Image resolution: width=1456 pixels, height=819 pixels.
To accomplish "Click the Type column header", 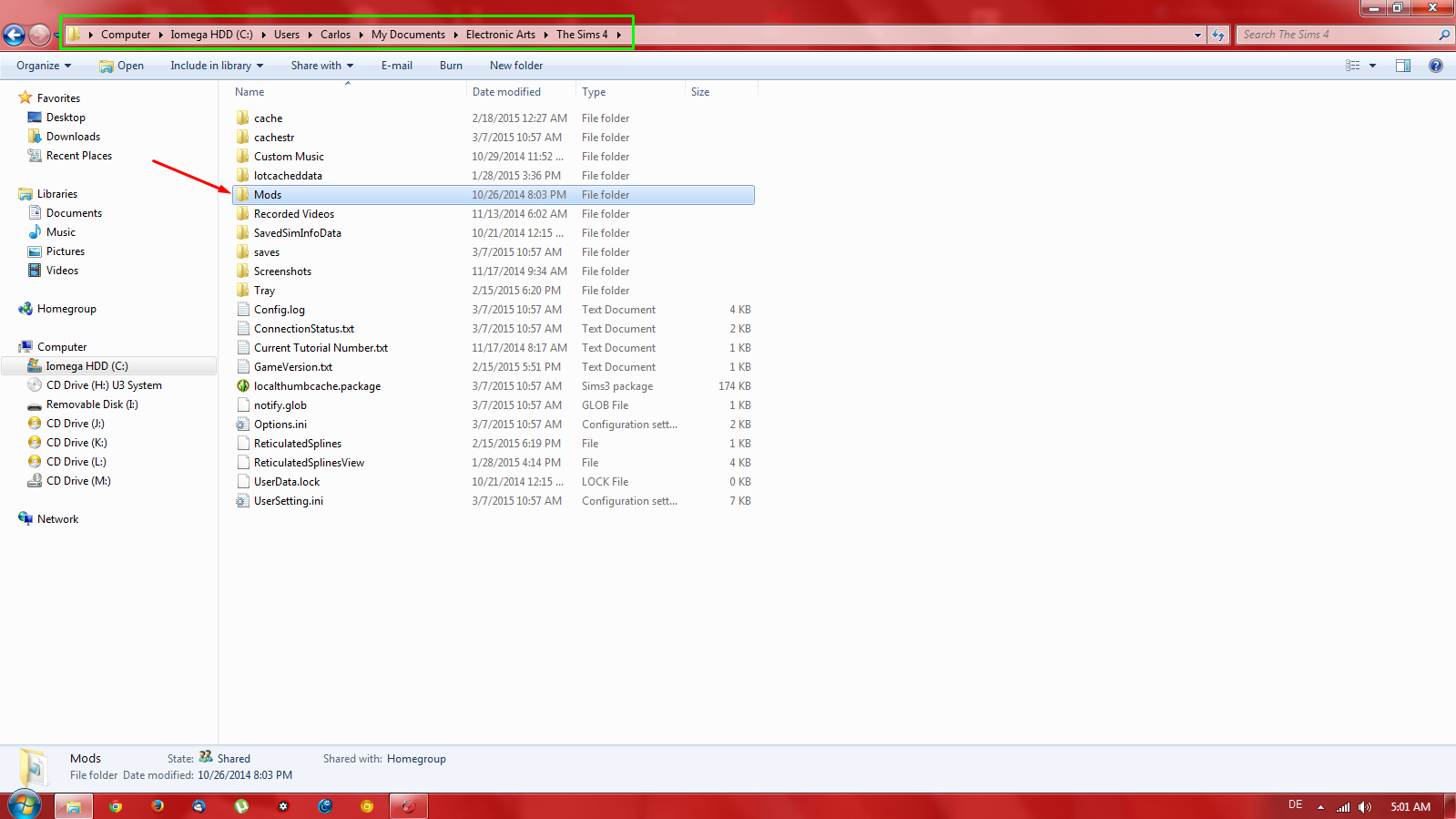I will coord(594,92).
